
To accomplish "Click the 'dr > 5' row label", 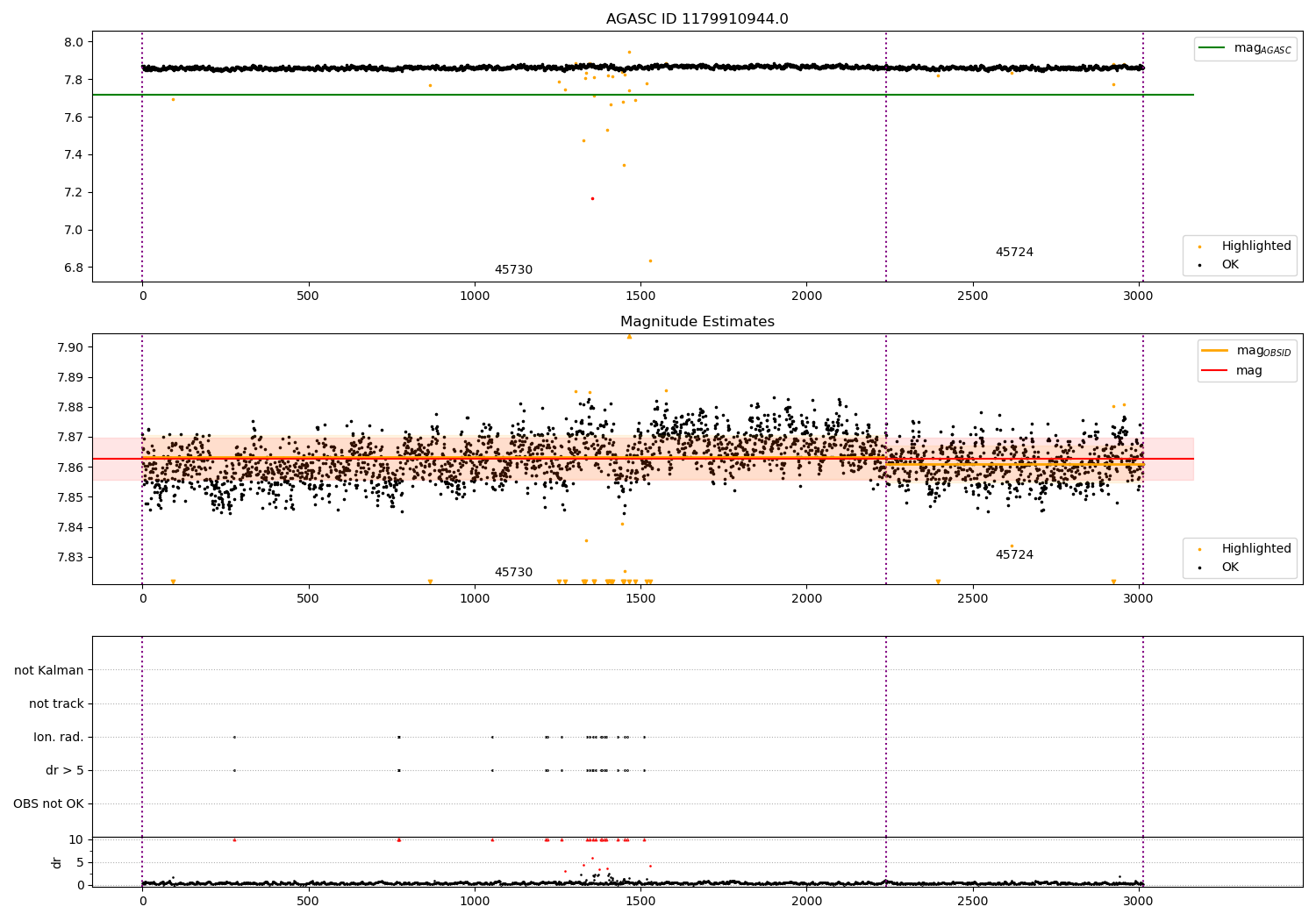I will point(65,770).
